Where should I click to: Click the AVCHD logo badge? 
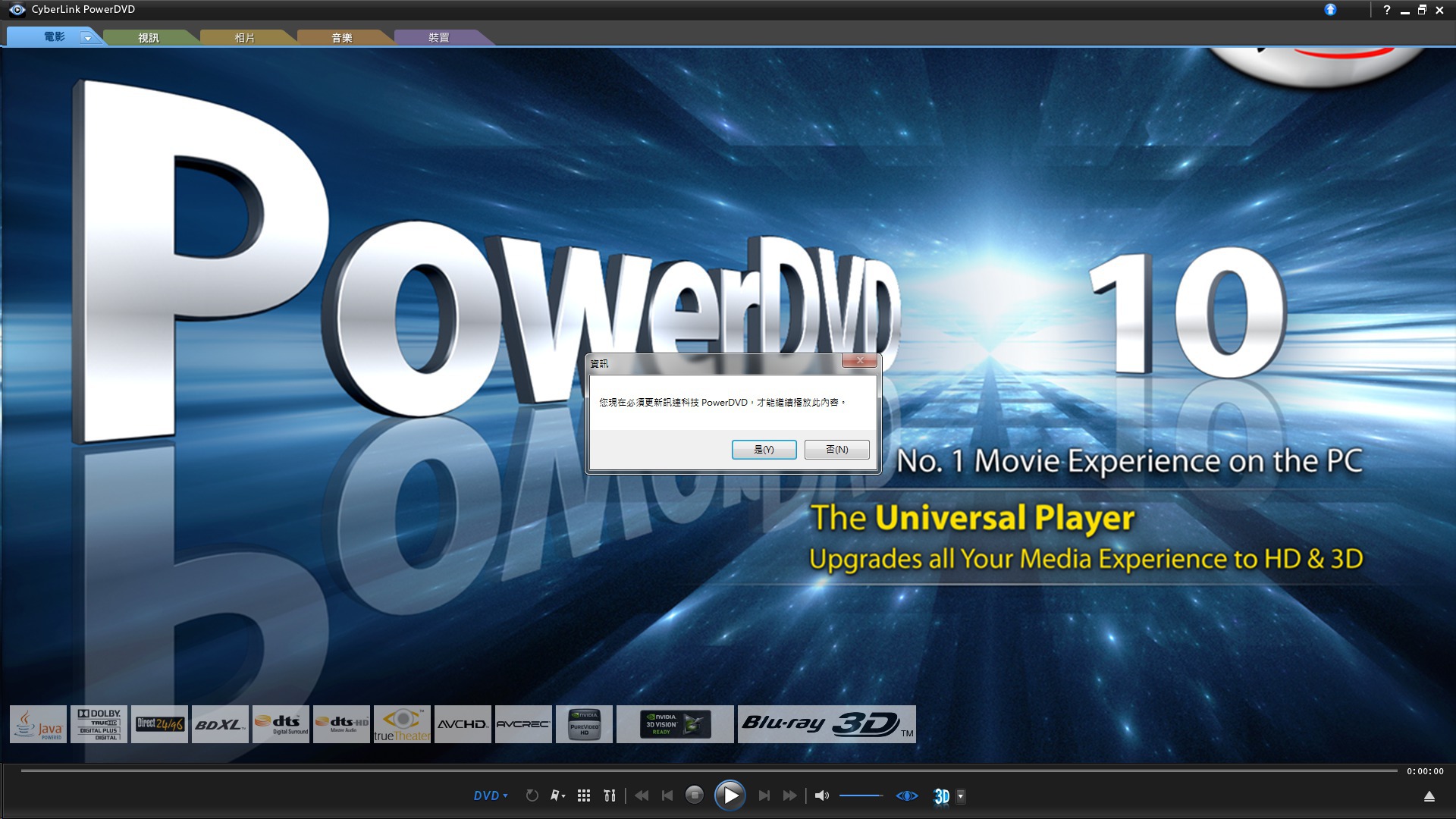pyautogui.click(x=463, y=724)
